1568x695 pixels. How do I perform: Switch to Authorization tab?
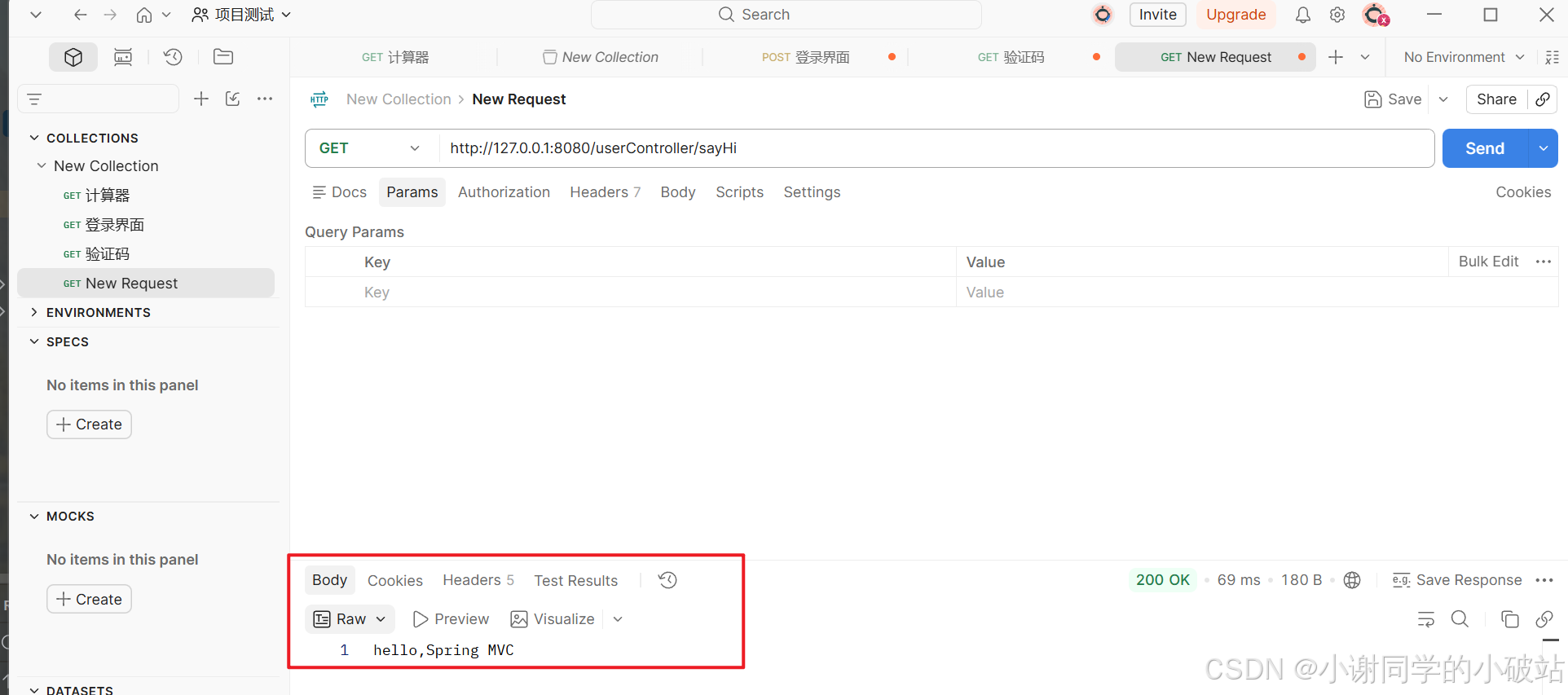tap(504, 192)
